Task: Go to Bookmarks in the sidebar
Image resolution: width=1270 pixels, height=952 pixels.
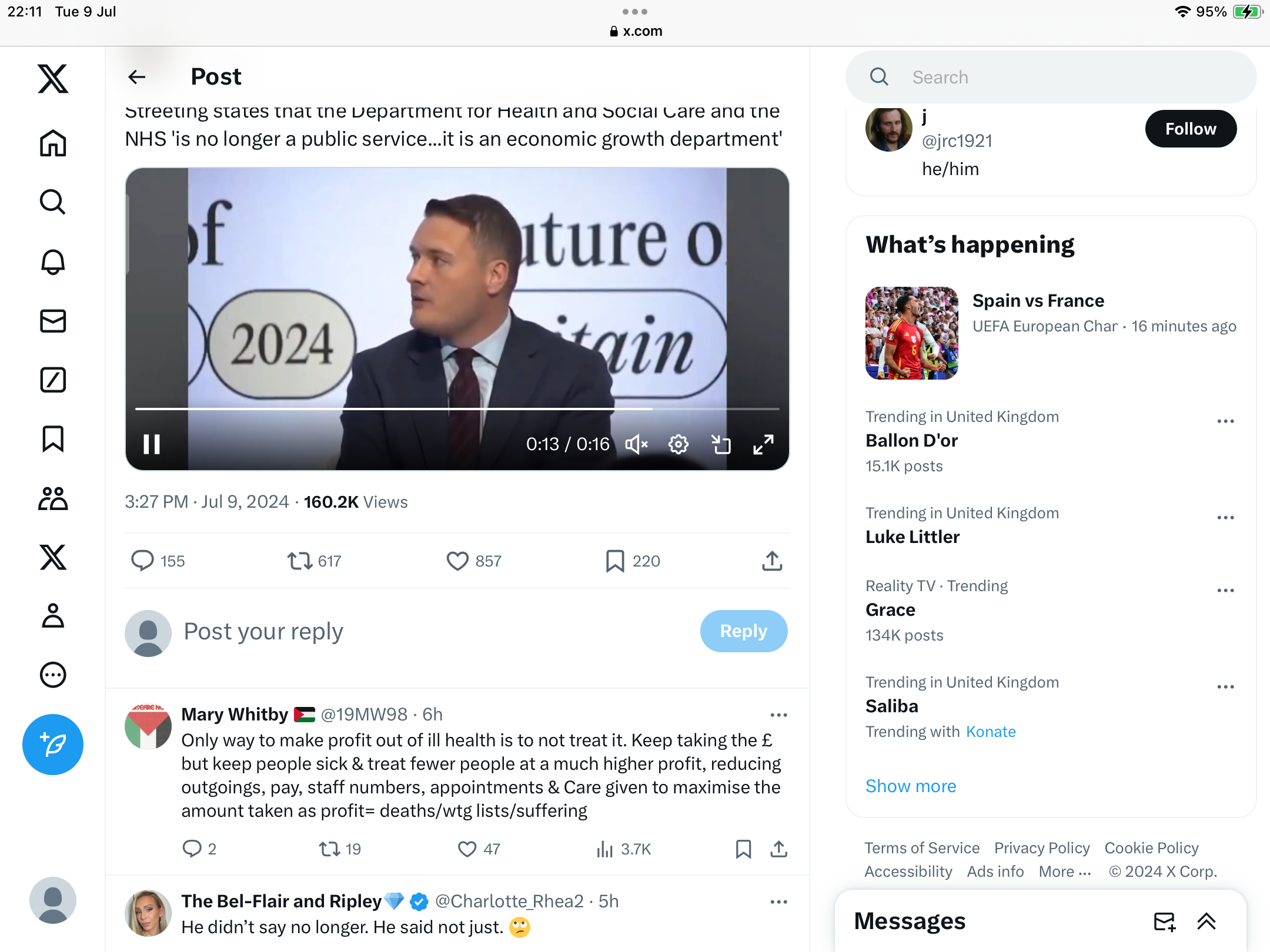Action: (x=53, y=439)
